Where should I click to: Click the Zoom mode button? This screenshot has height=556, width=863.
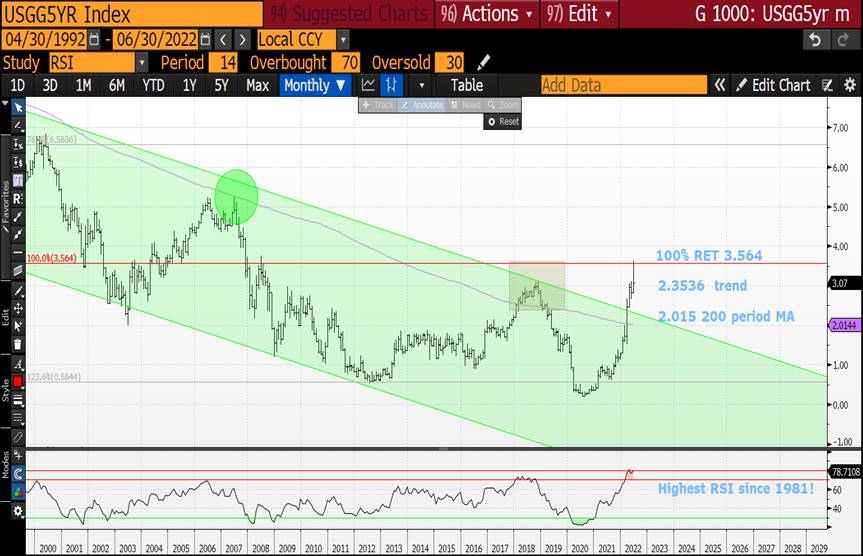[503, 105]
